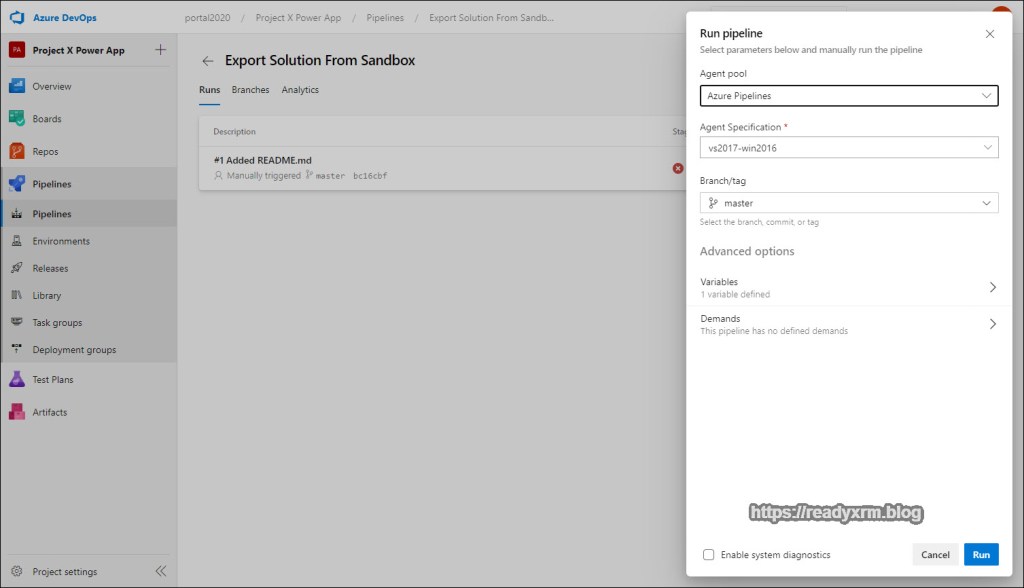
Task: Close the Run pipeline panel
Action: point(990,34)
